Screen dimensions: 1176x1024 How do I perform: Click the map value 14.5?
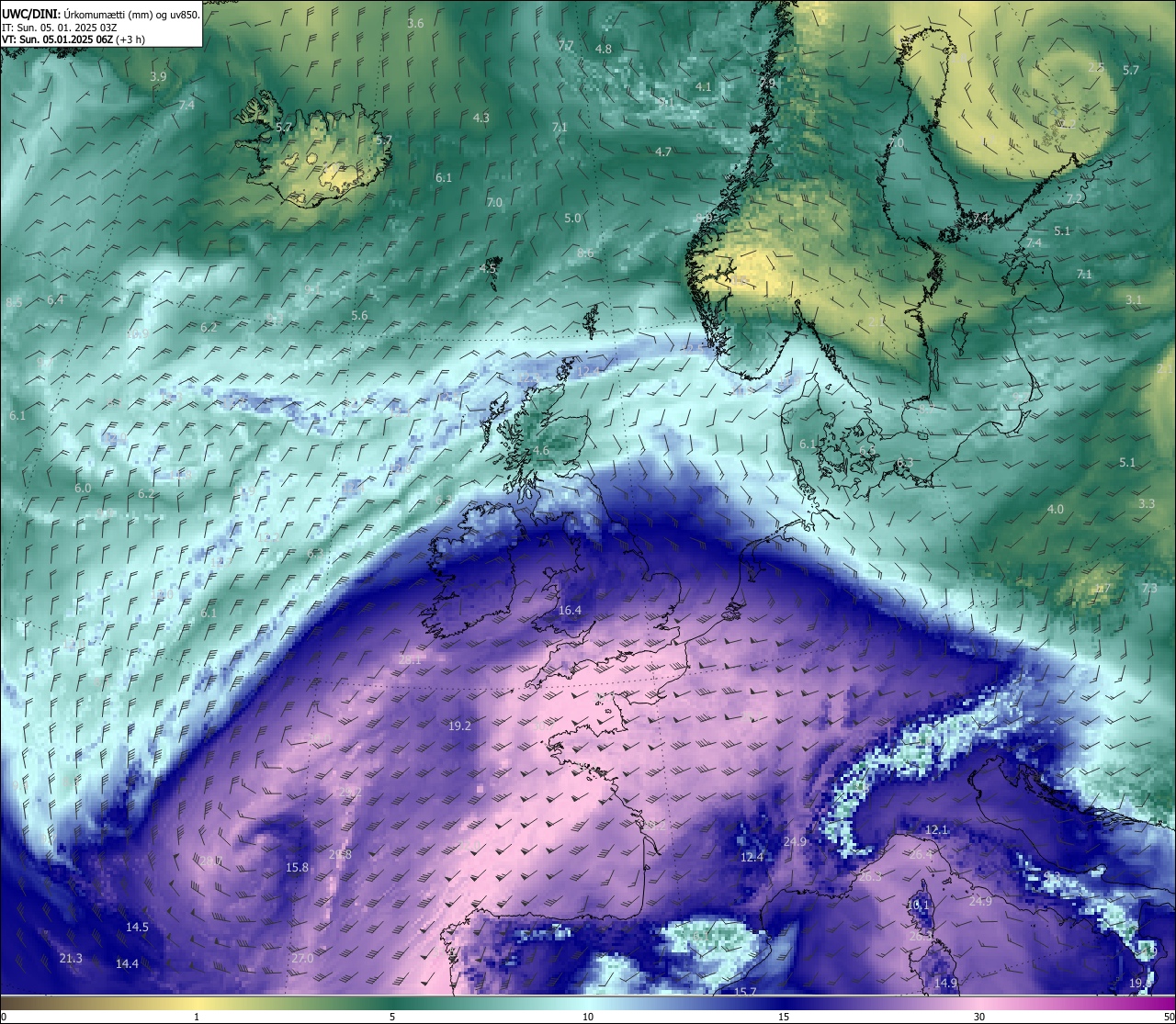(137, 928)
